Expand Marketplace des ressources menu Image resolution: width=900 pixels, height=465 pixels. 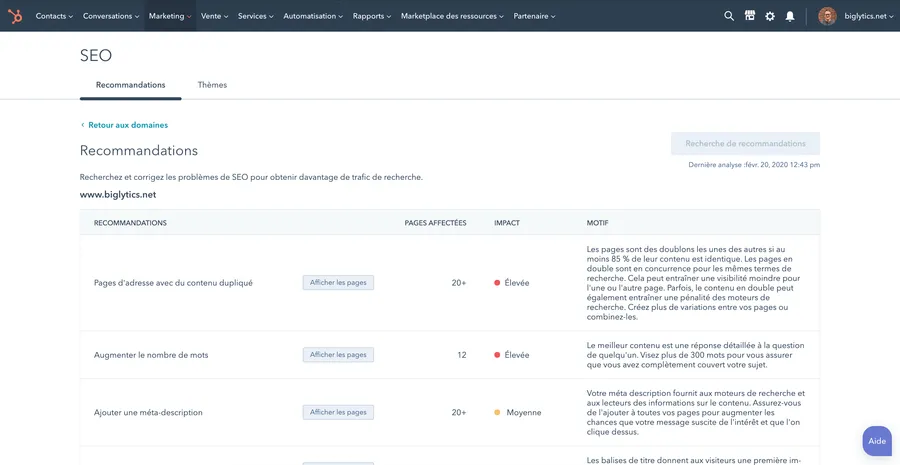(452, 16)
